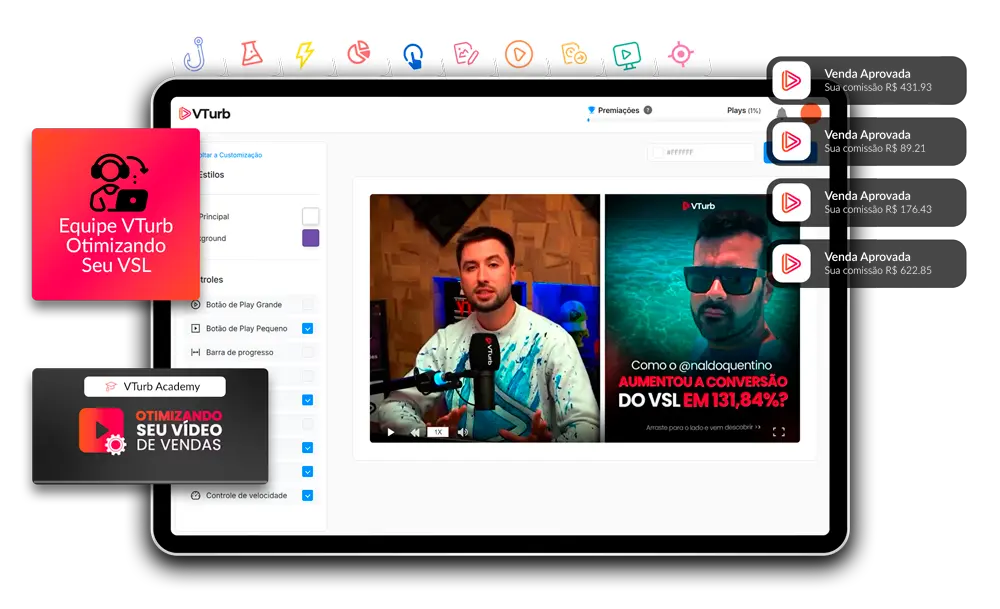Screen dimensions: 1000x609
Task: Enable the Barra de progresso checkbox
Action: tap(307, 352)
